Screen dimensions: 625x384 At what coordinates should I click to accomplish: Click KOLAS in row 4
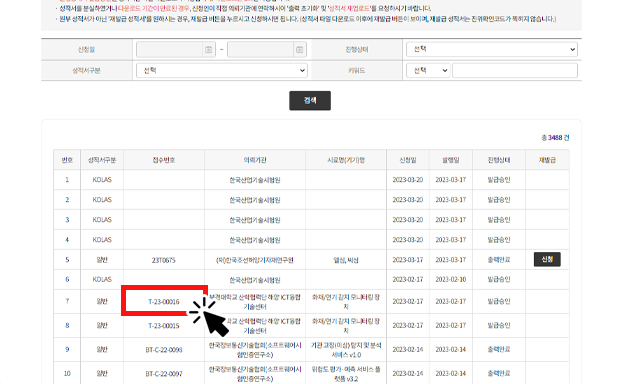pyautogui.click(x=102, y=240)
